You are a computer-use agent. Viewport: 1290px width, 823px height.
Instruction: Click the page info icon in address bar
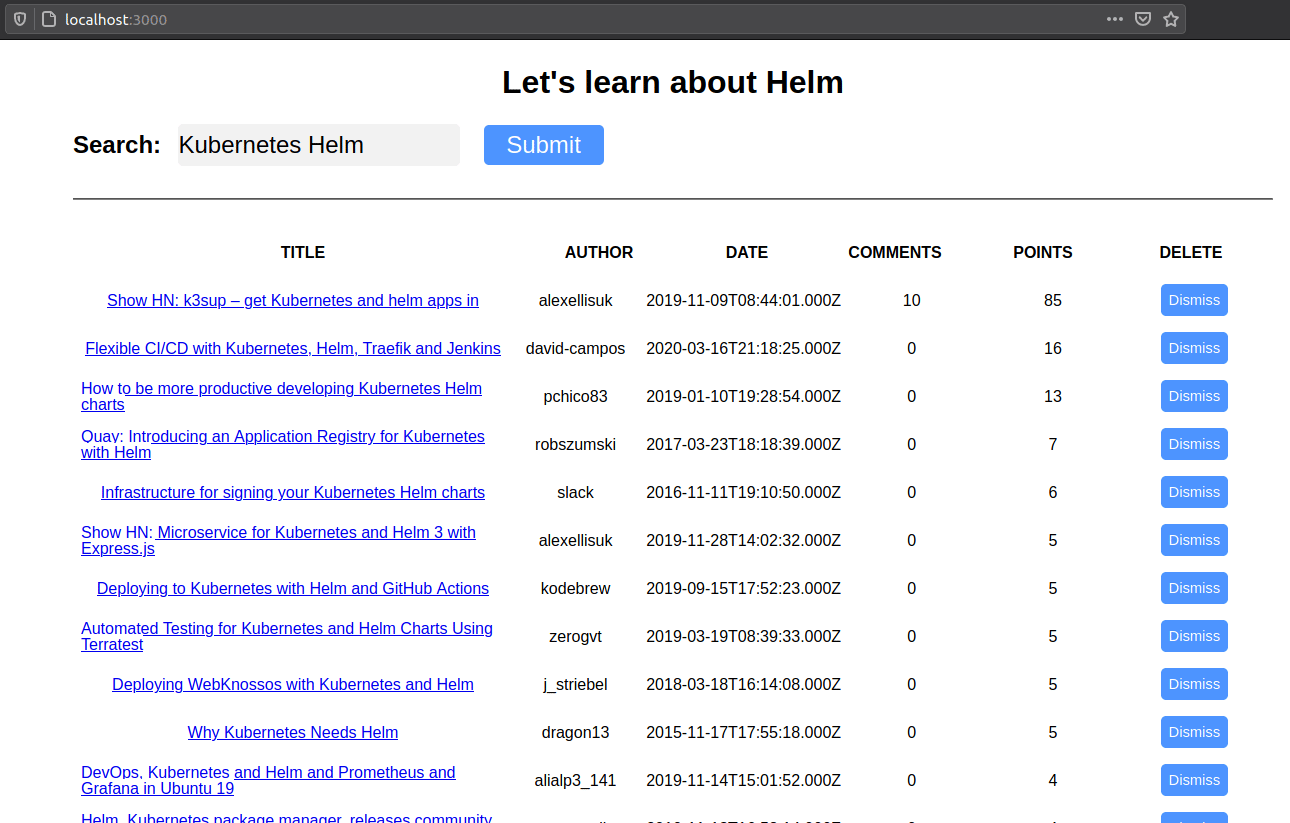click(48, 19)
